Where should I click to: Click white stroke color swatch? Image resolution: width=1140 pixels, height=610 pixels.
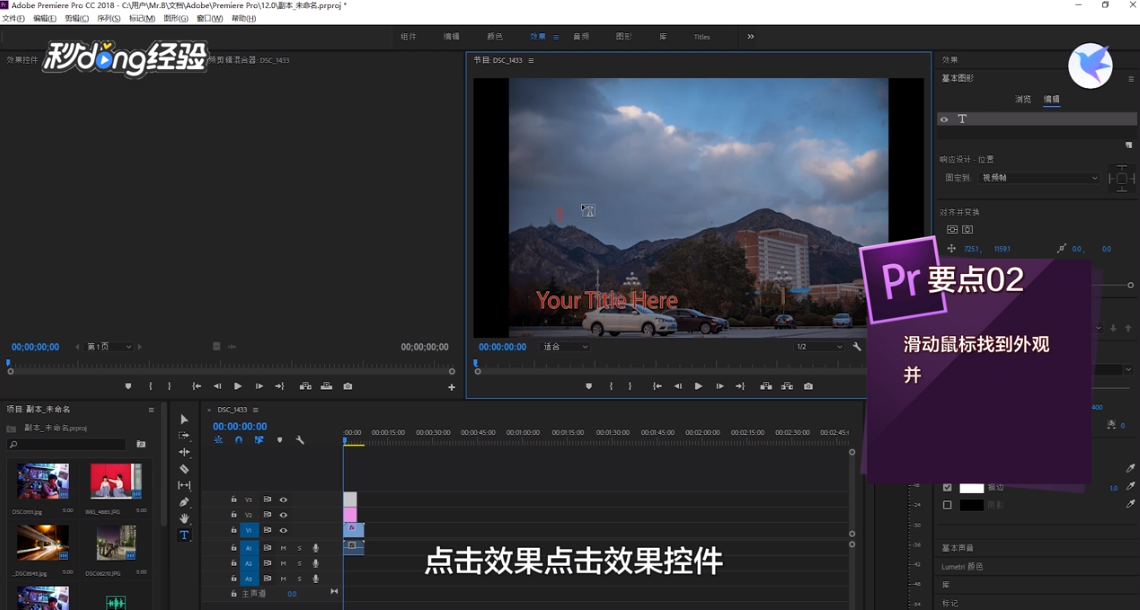971,487
